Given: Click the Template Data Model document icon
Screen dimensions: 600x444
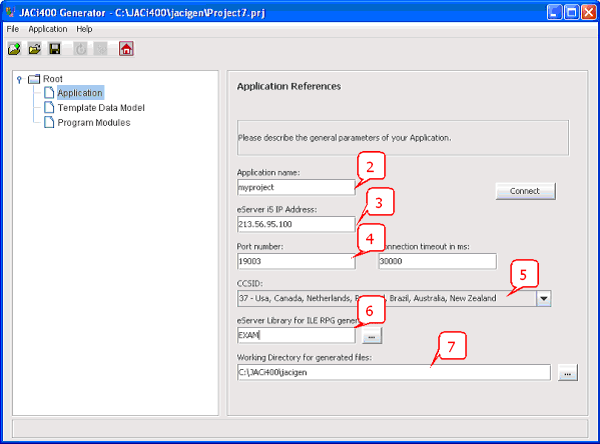Looking at the screenshot, I should point(47,108).
